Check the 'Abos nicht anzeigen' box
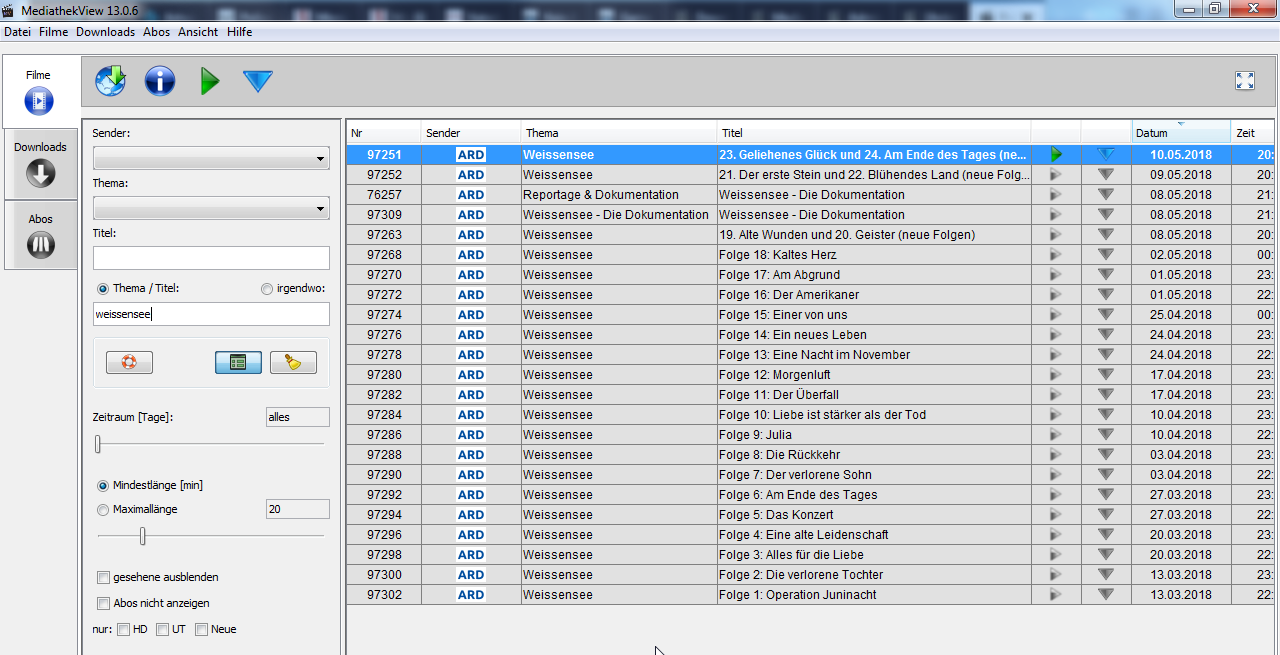 (103, 603)
